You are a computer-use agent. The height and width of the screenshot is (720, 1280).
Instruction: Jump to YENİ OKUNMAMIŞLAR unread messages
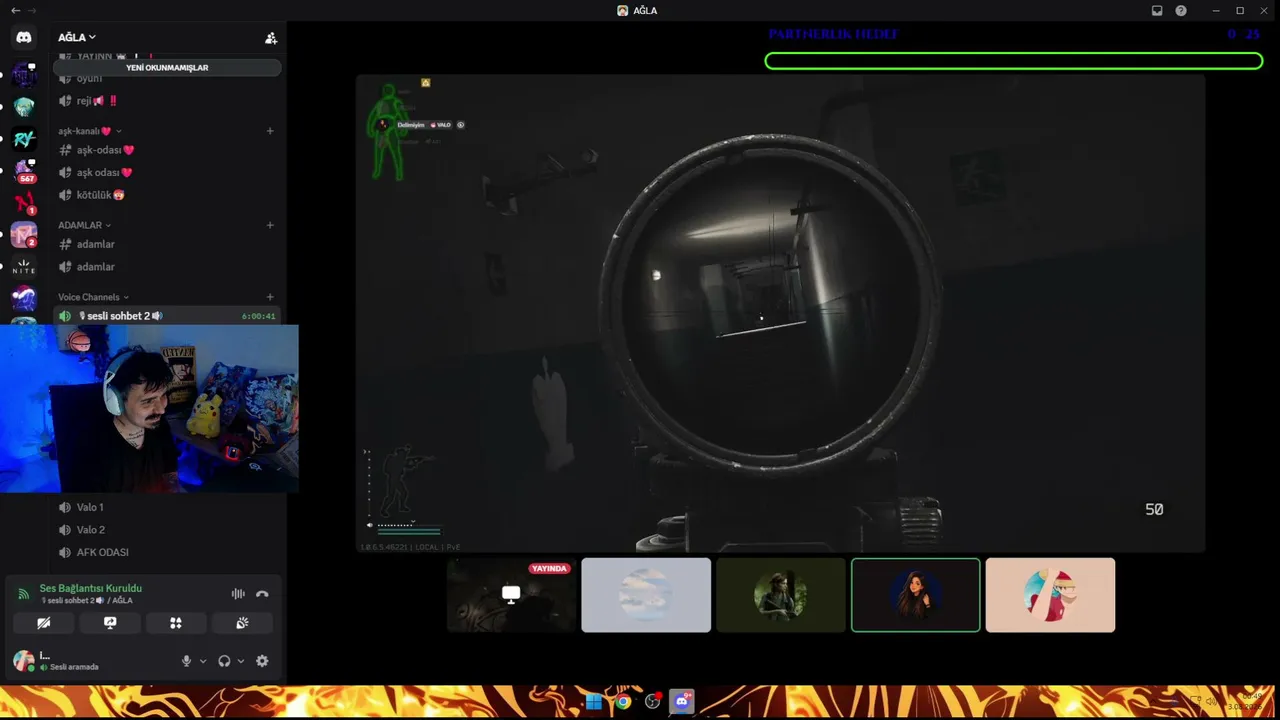(x=167, y=68)
